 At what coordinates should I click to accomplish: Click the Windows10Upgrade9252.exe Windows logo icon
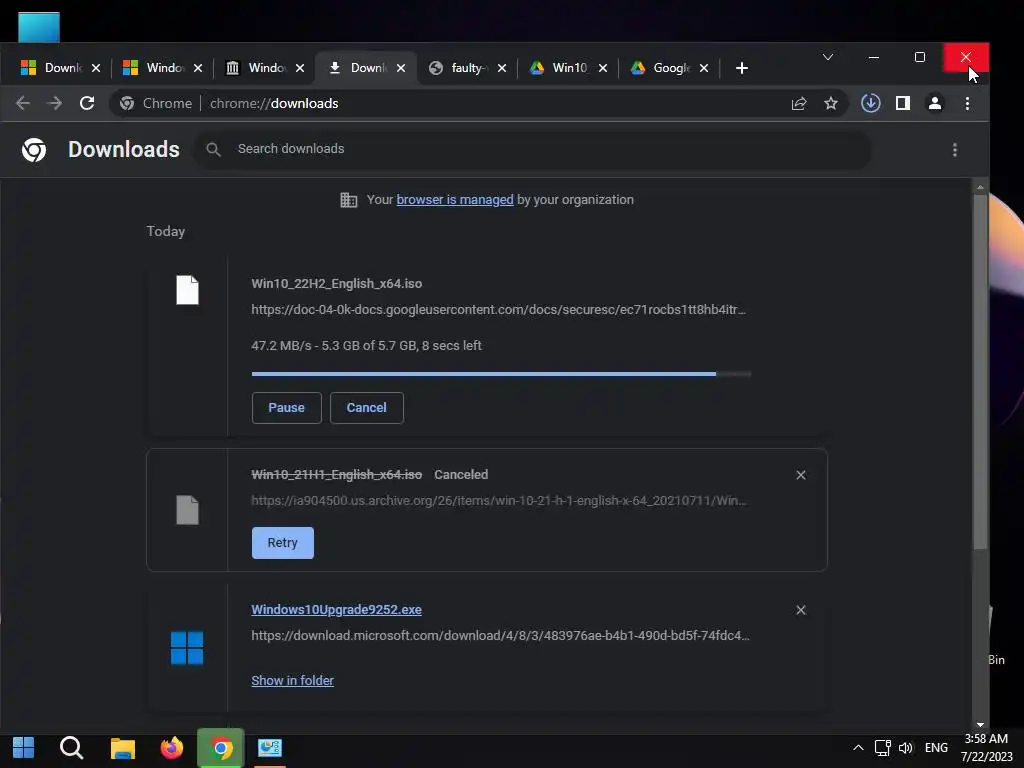pos(187,648)
